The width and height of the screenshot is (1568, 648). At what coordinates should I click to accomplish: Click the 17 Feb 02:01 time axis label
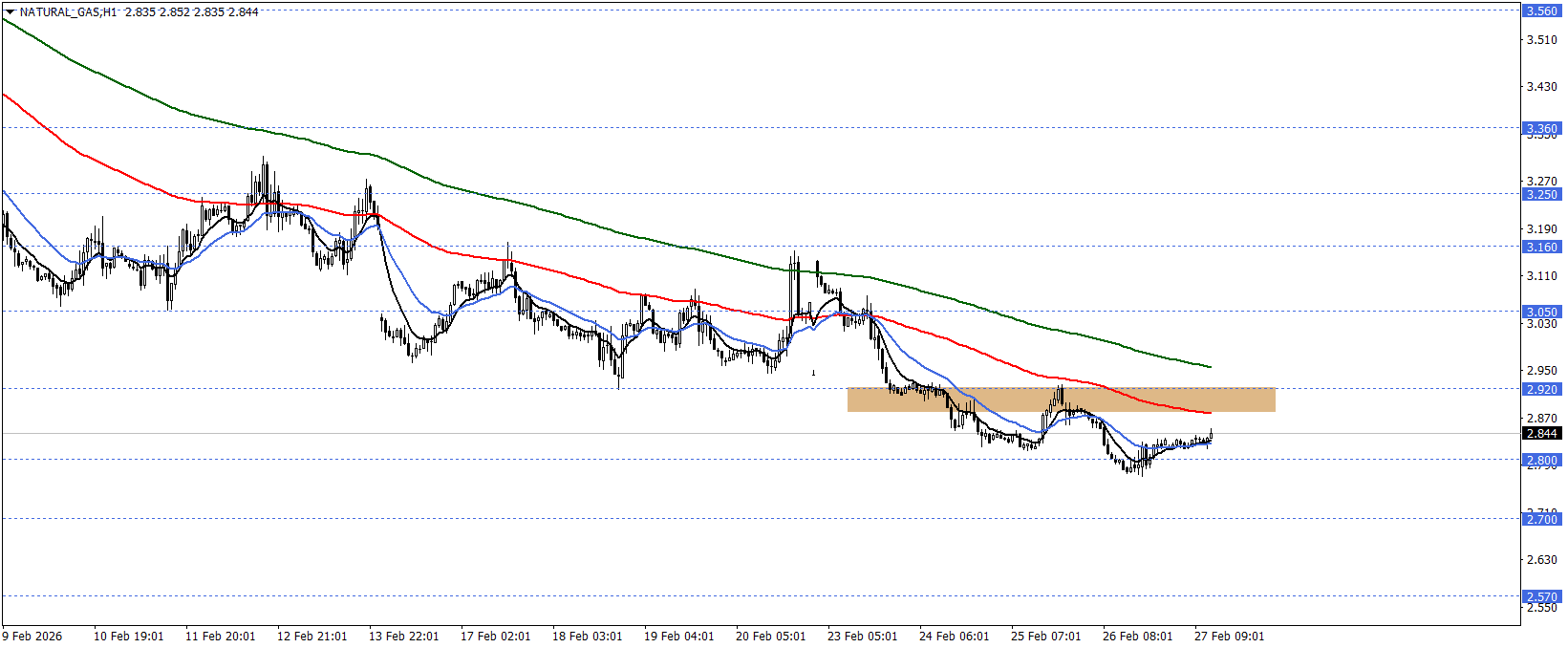click(495, 637)
